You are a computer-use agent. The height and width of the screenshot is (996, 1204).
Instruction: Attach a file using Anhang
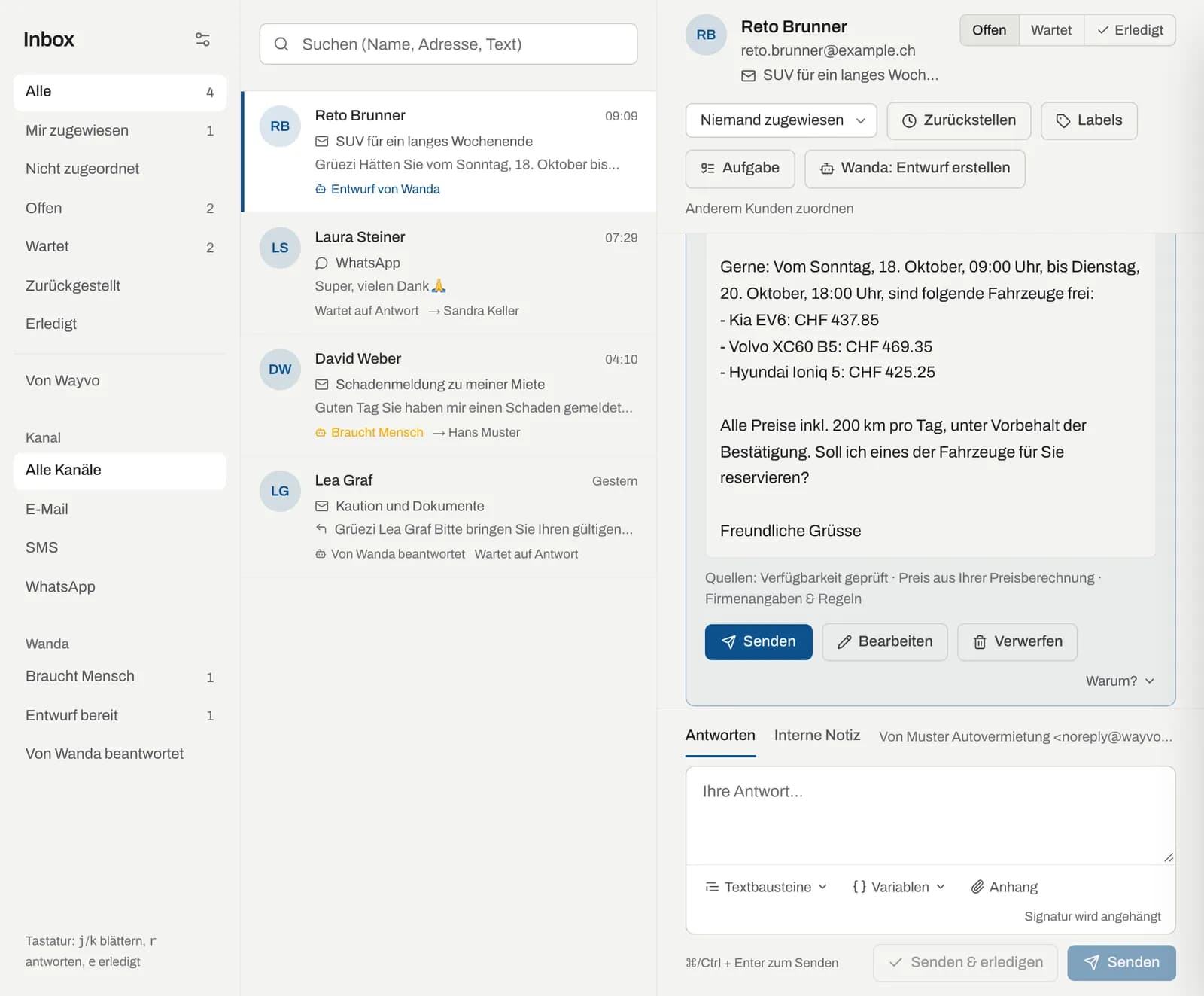click(x=1004, y=887)
